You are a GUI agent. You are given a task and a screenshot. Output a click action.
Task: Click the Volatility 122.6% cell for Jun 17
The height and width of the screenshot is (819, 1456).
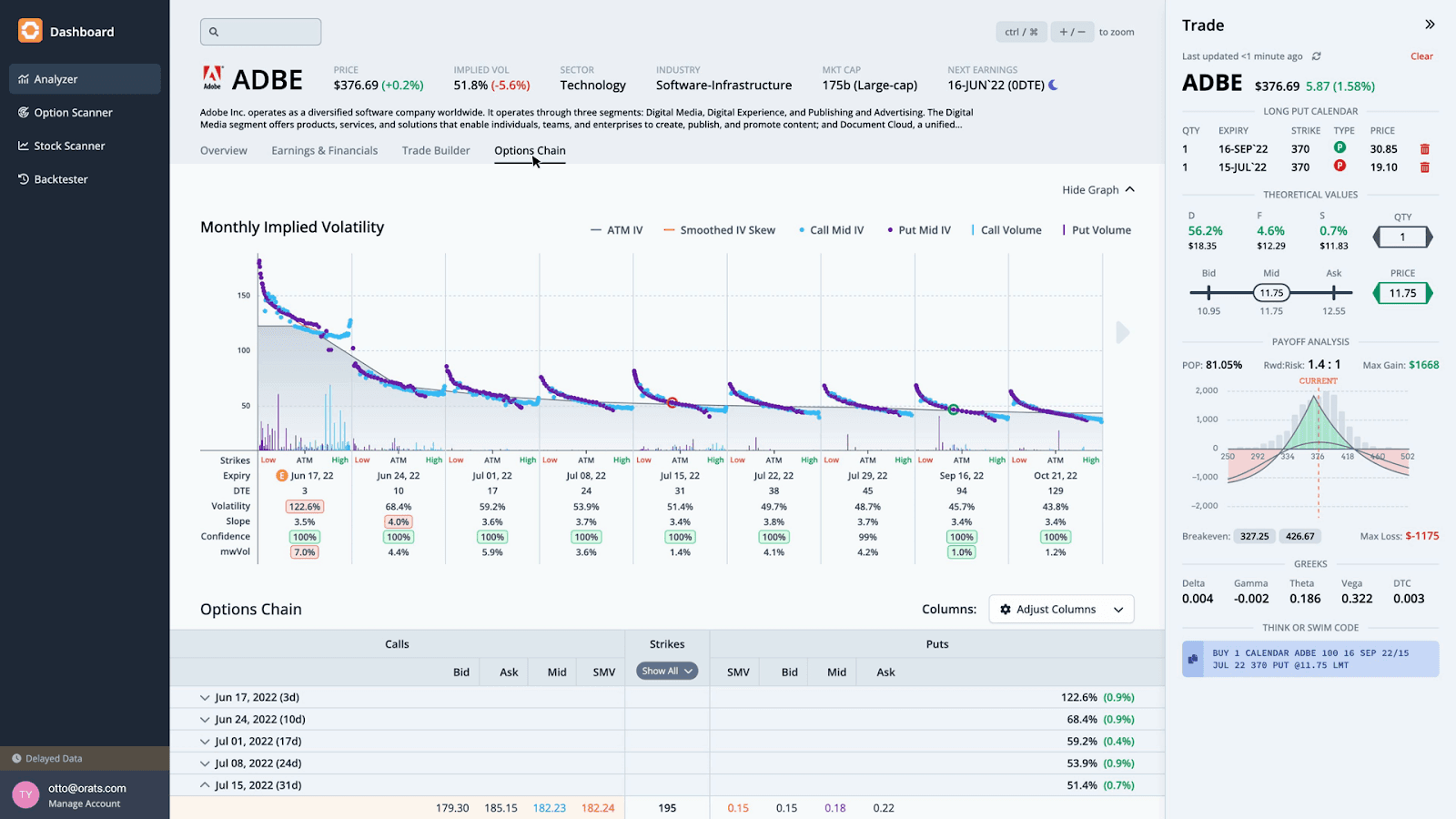305,507
